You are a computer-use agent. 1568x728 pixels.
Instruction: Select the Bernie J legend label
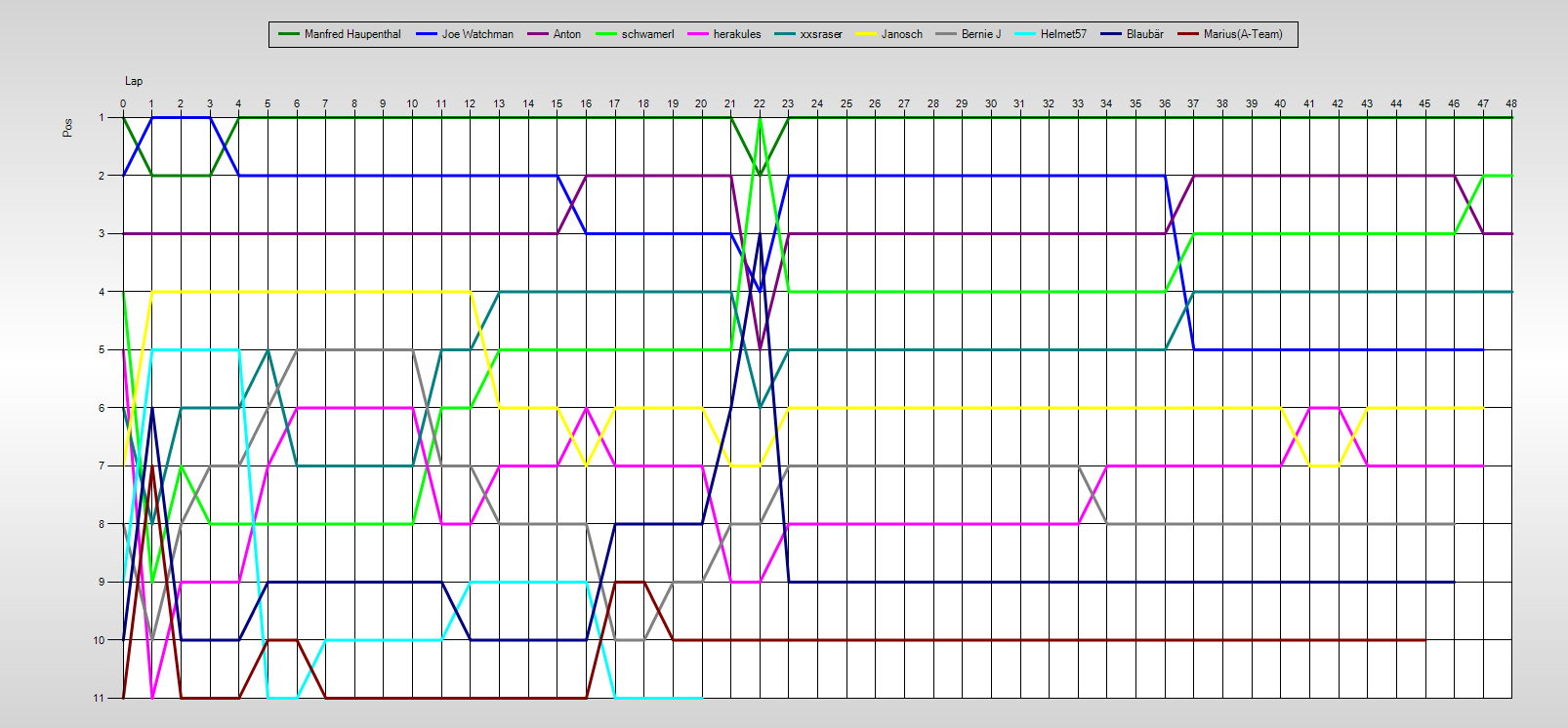pyautogui.click(x=981, y=34)
